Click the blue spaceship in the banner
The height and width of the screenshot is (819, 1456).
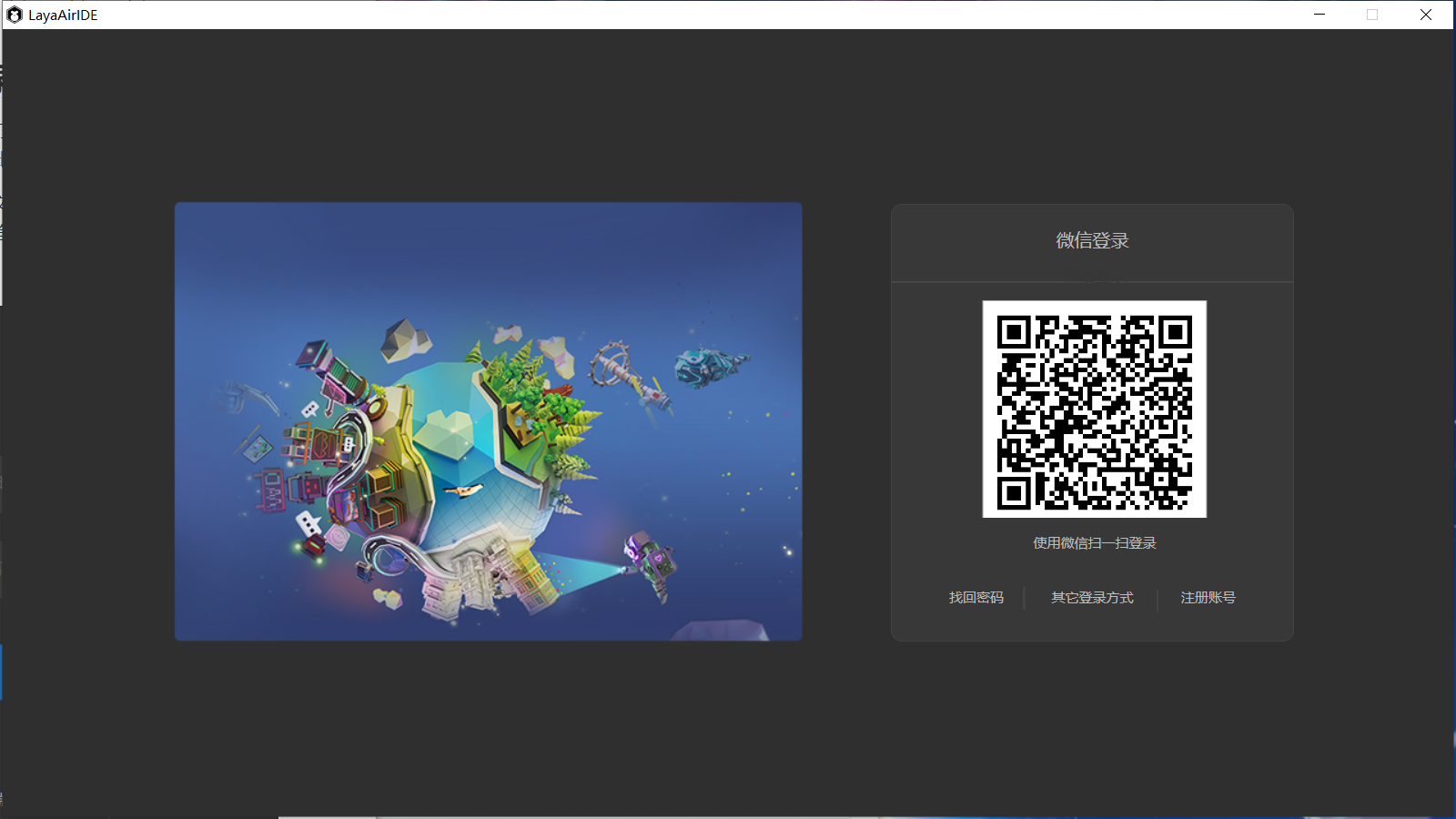(x=708, y=366)
